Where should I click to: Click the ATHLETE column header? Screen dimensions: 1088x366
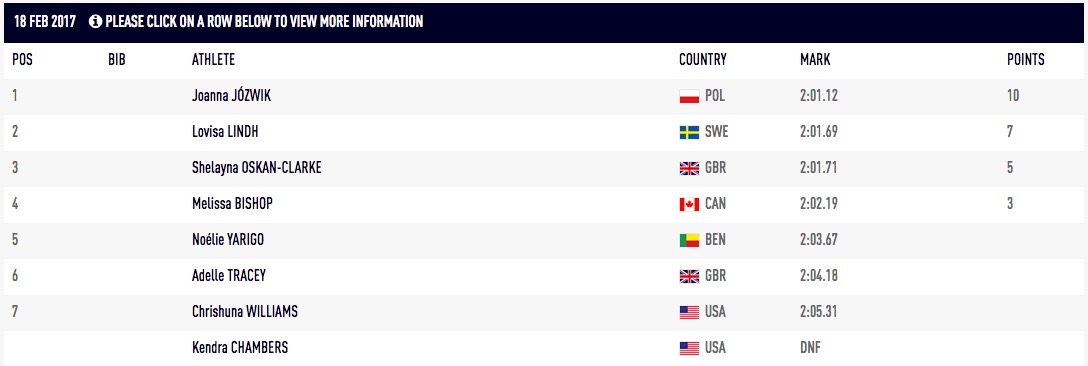[x=213, y=60]
